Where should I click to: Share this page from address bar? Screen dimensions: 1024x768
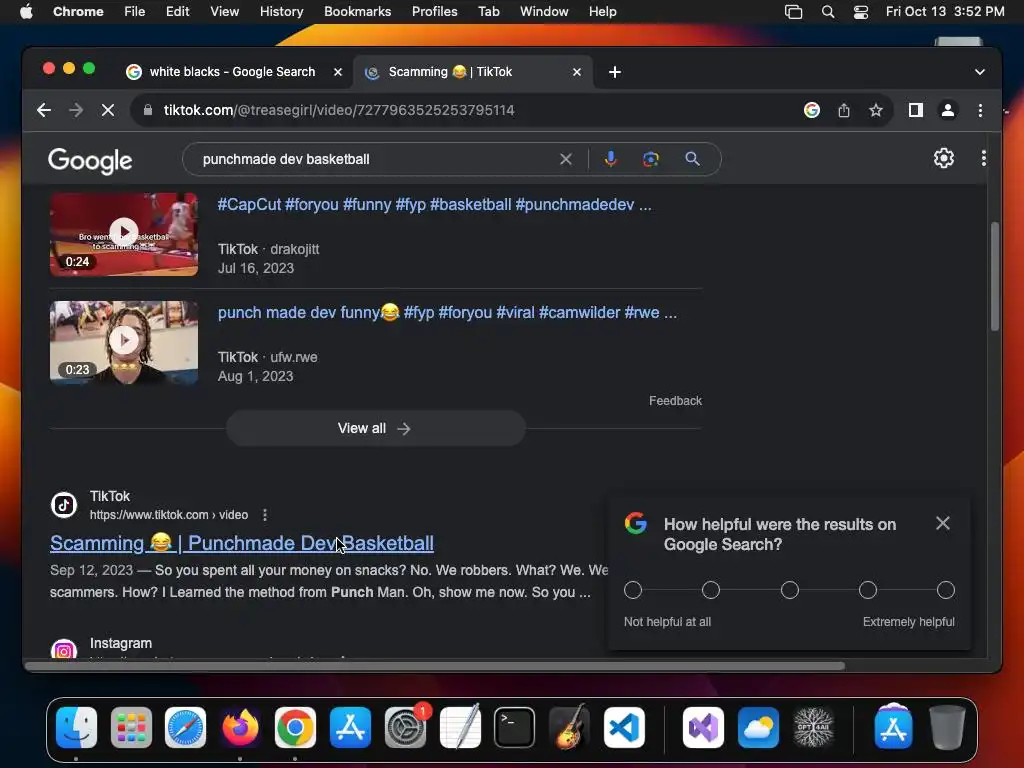click(844, 110)
